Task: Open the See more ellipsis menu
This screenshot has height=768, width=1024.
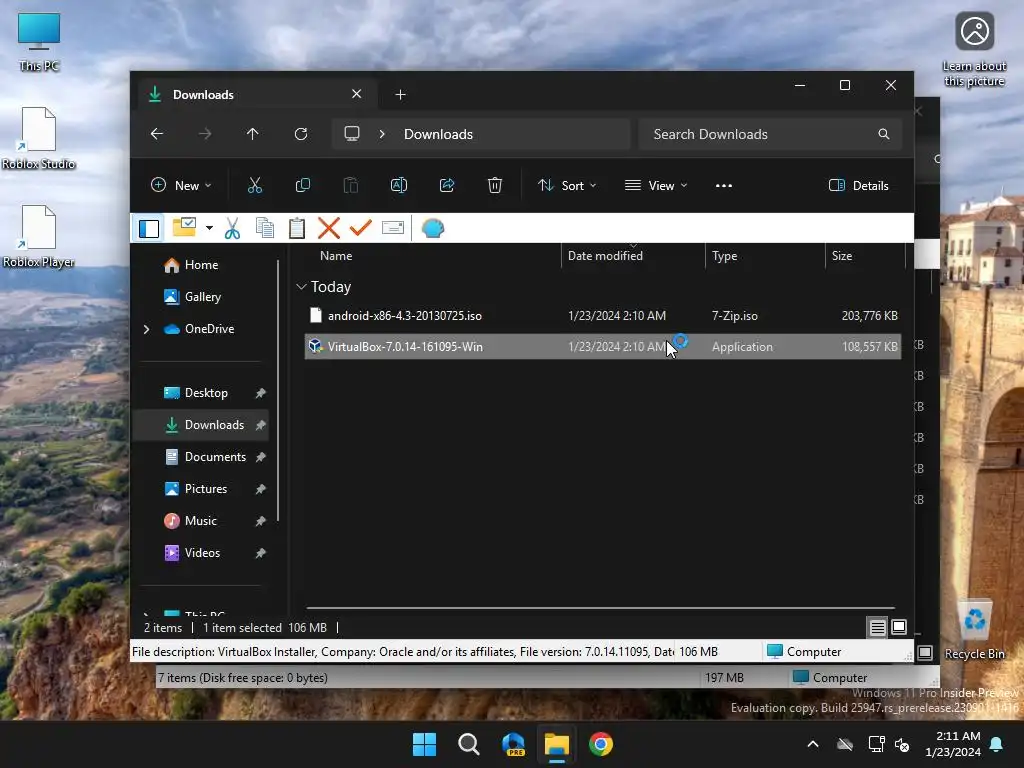Action: 724,185
